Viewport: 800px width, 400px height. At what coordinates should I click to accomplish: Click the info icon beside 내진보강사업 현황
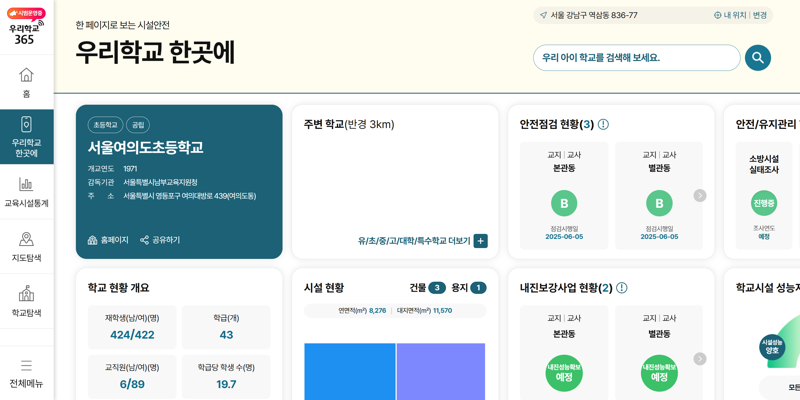click(x=622, y=288)
